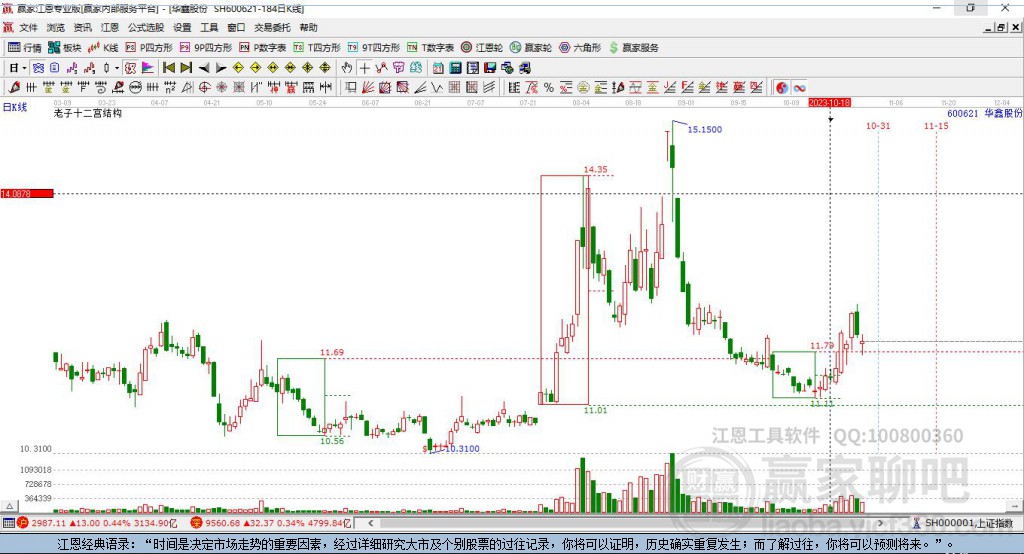This screenshot has width=1024, height=554.
Task: Select the Gann fan lines tool
Action: (x=368, y=88)
